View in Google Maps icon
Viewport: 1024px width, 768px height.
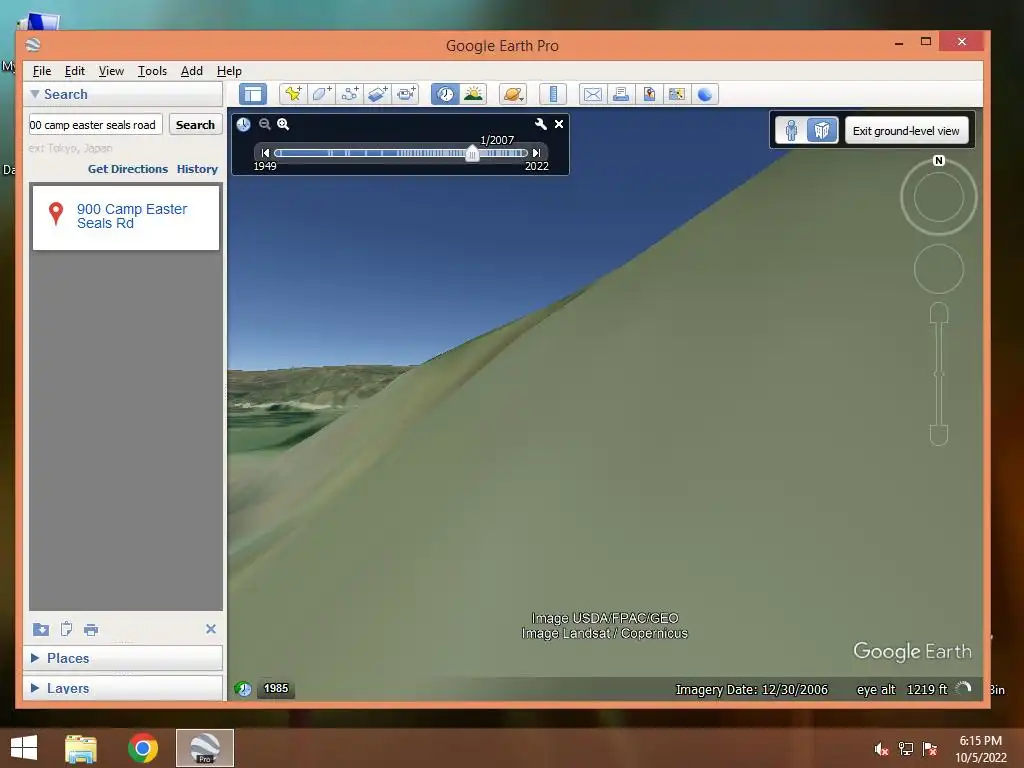tap(677, 94)
